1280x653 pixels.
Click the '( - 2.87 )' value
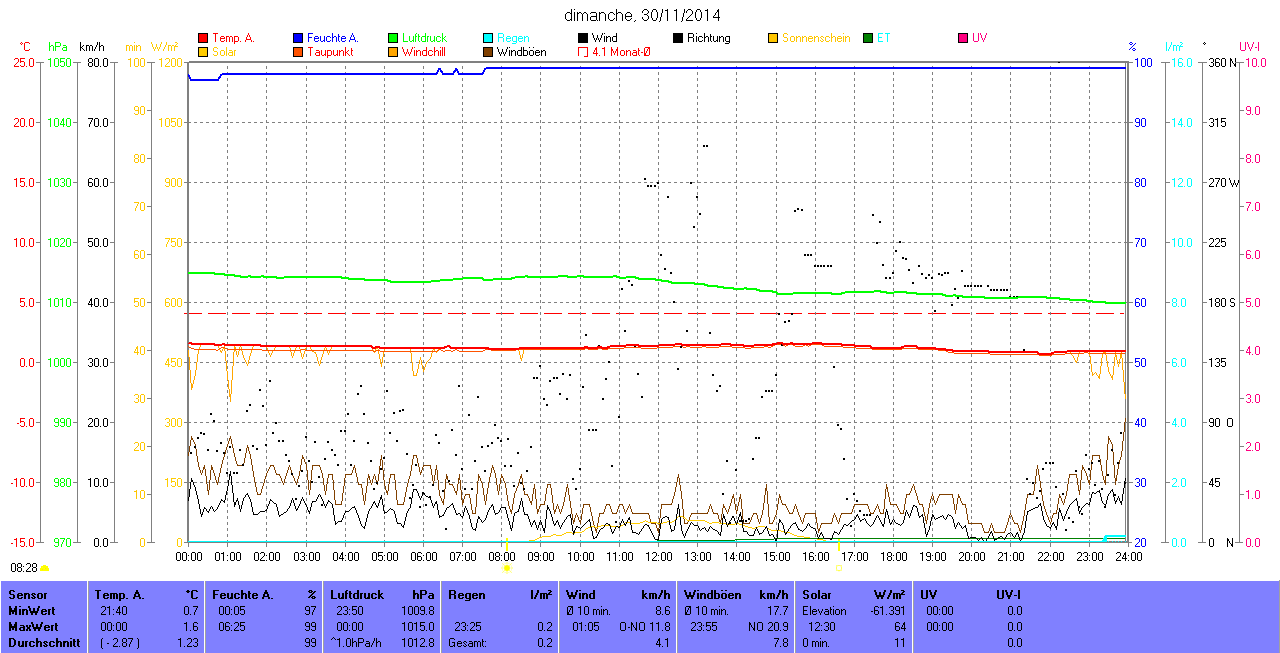tap(120, 643)
